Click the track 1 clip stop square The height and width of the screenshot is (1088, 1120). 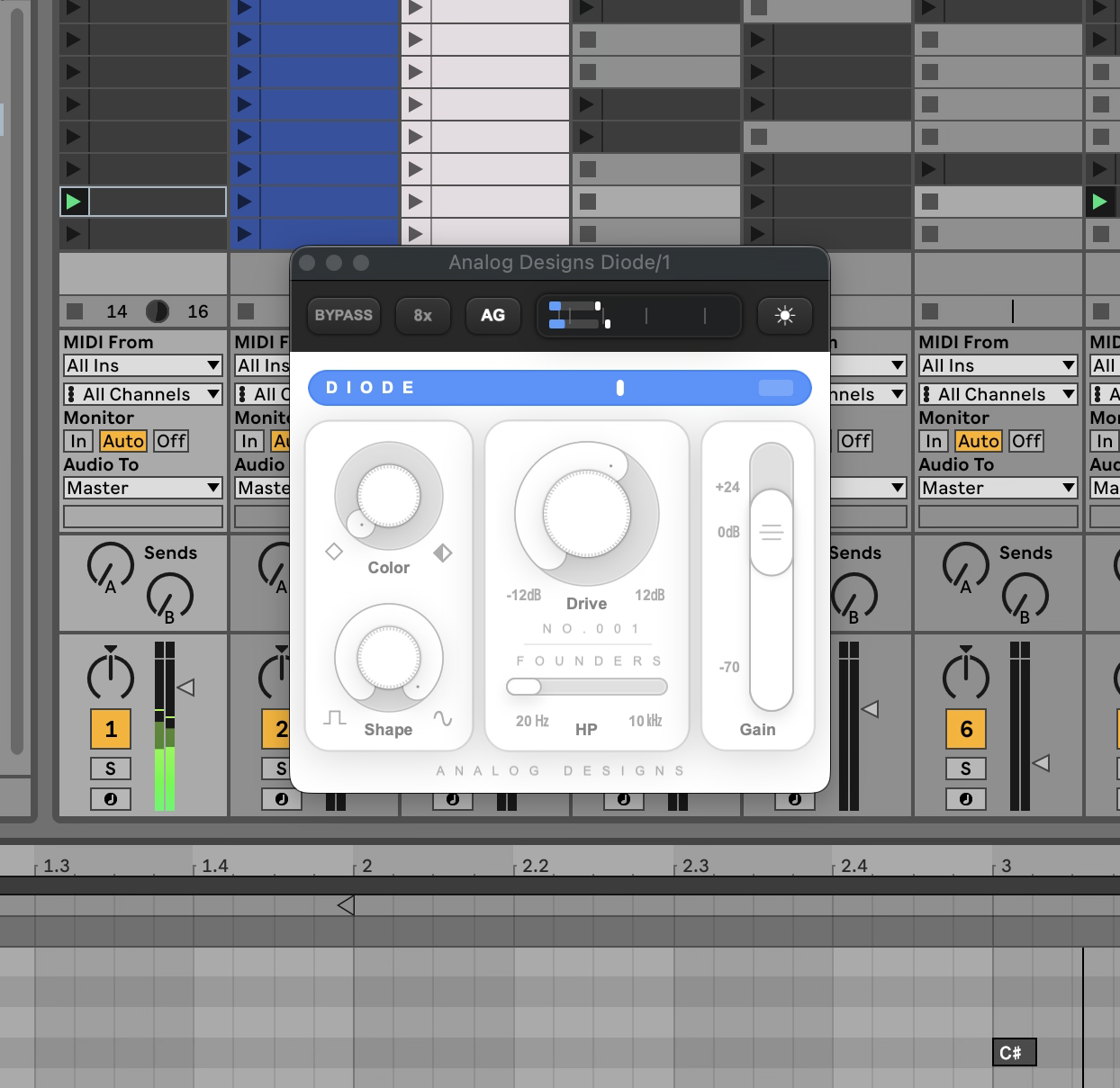pos(75,311)
